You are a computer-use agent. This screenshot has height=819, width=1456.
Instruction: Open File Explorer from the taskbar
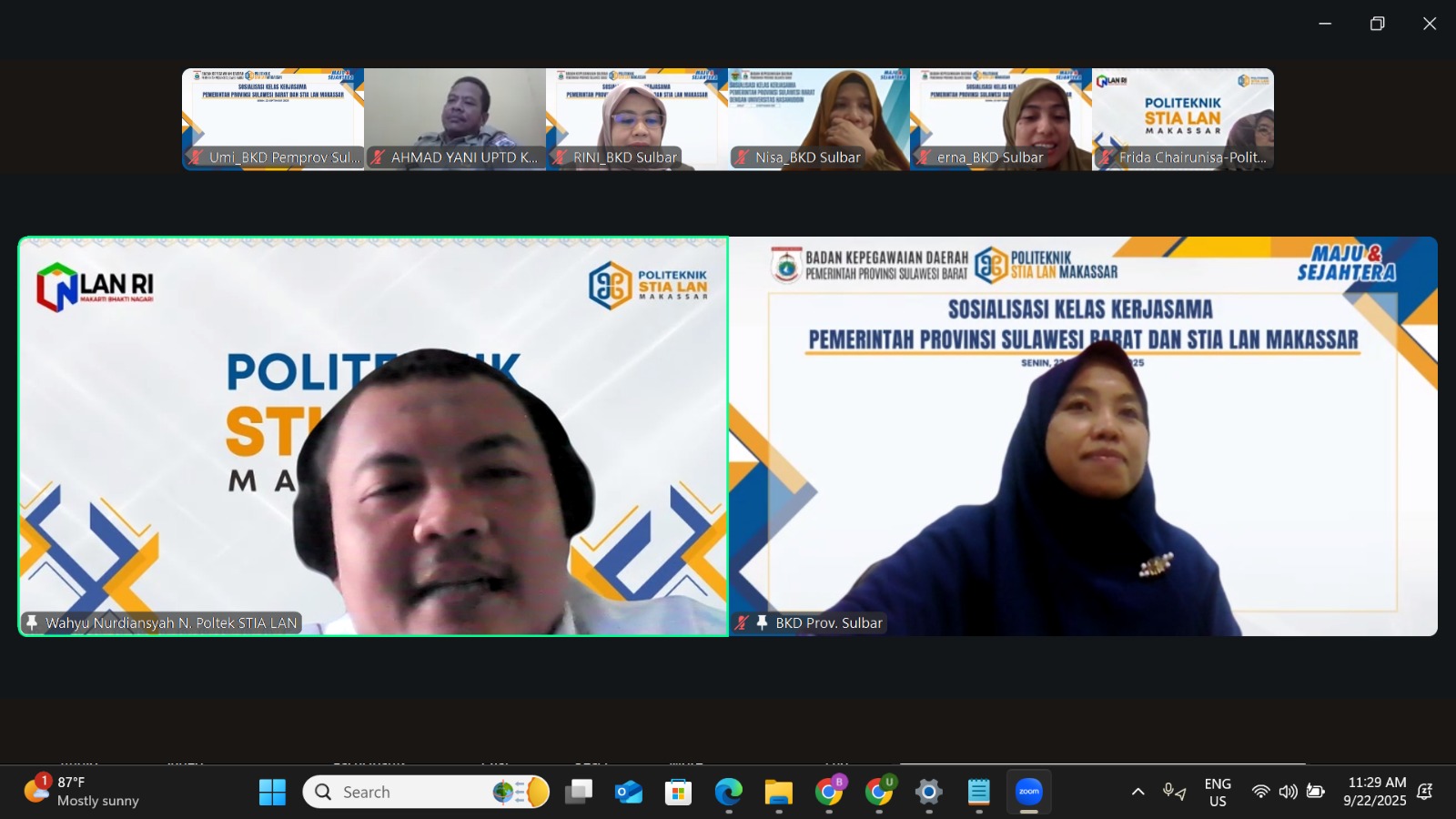click(776, 791)
